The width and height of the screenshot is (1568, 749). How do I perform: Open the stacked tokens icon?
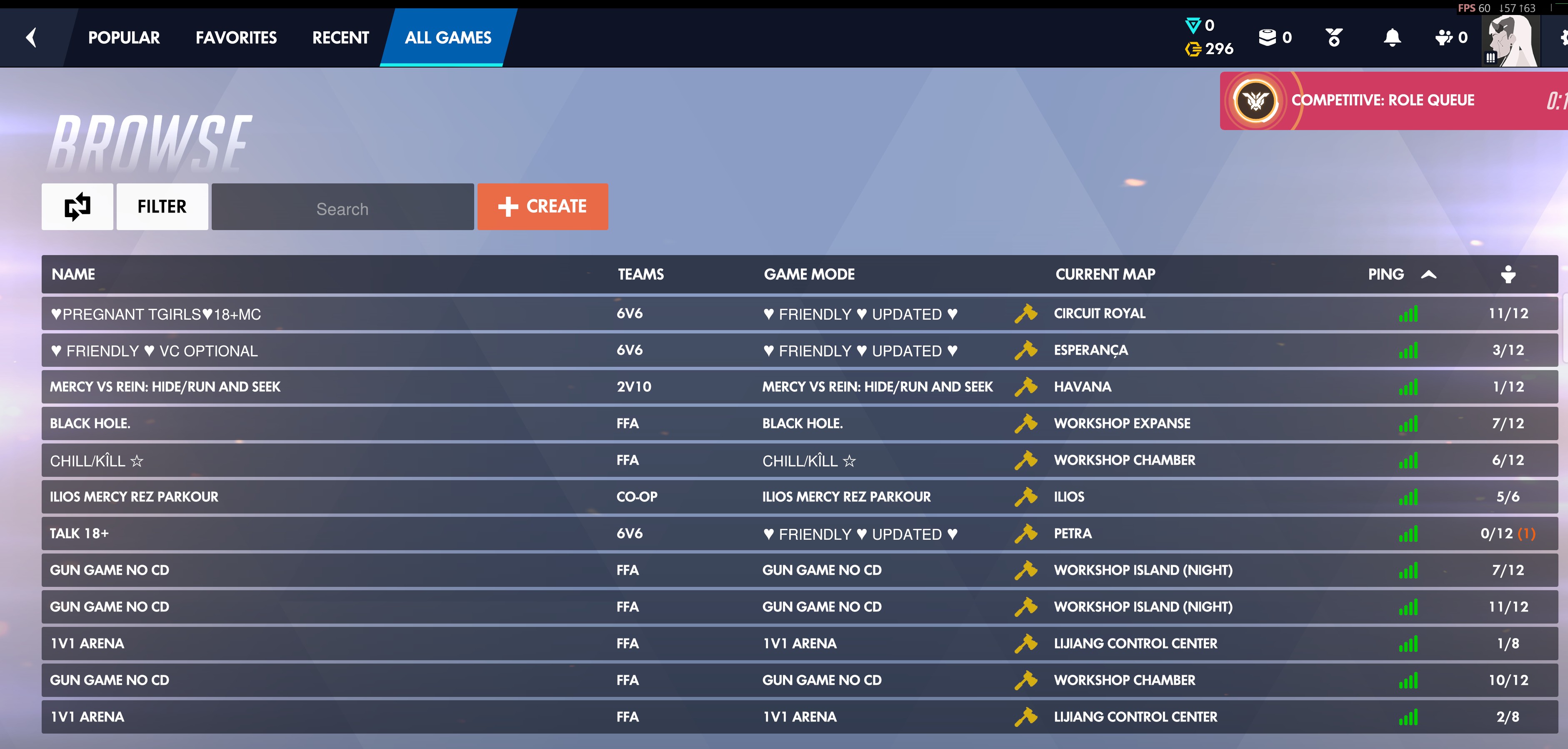click(1267, 38)
